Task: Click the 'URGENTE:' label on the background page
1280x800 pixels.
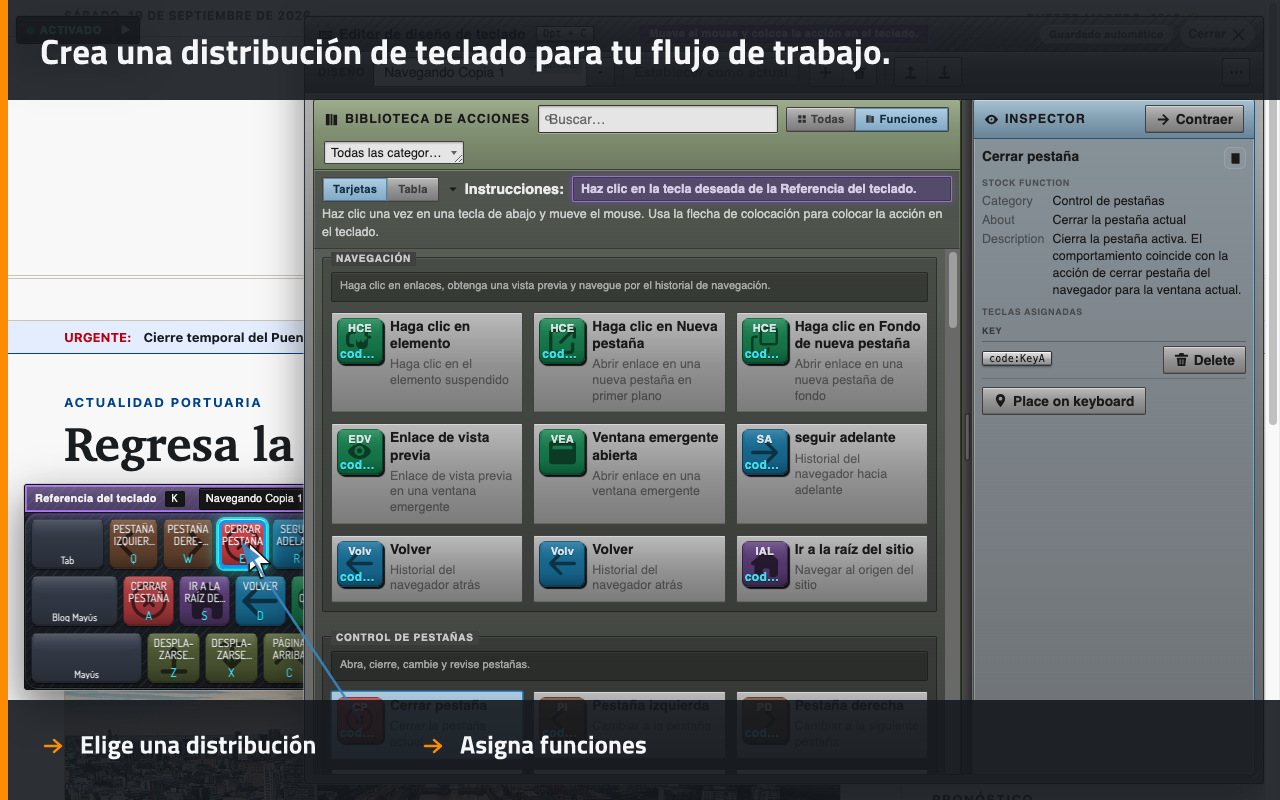Action: 97,338
